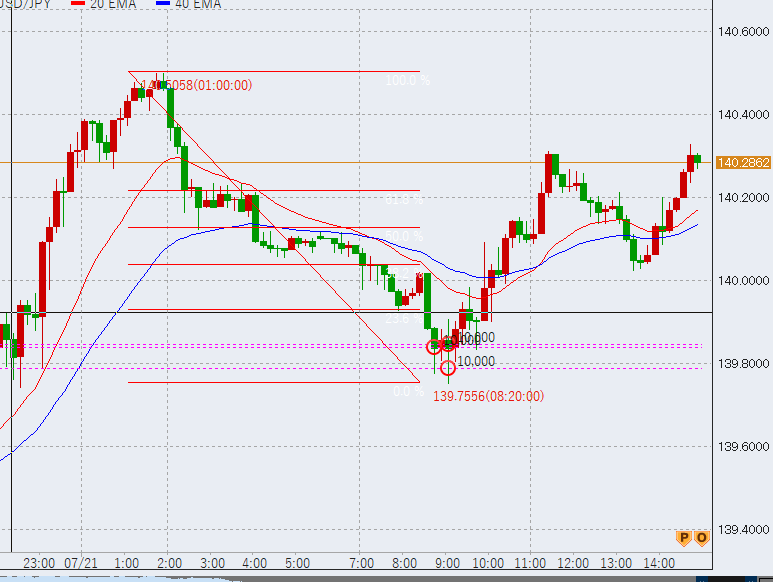Select the Fibonacci 100.0 % level label

coord(407,80)
